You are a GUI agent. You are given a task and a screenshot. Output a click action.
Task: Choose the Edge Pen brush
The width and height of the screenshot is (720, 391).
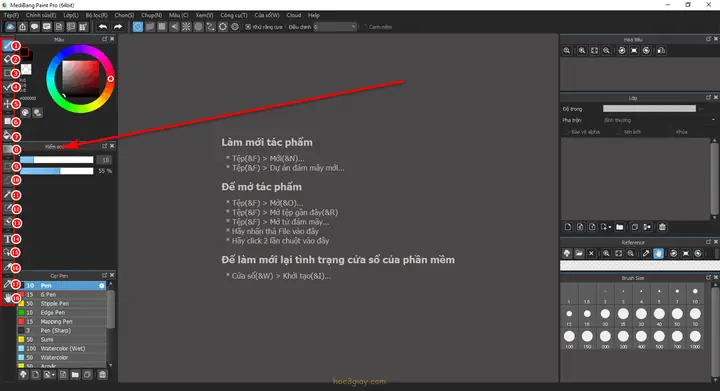[x=62, y=313]
